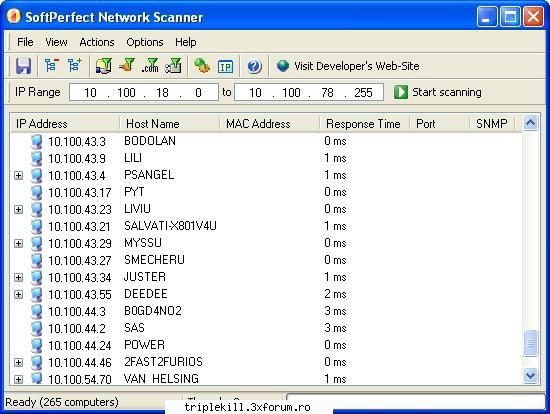This screenshot has height=414, width=550.
Task: Expand the 10.100.43.34 JUSTER node
Action: pos(19,278)
